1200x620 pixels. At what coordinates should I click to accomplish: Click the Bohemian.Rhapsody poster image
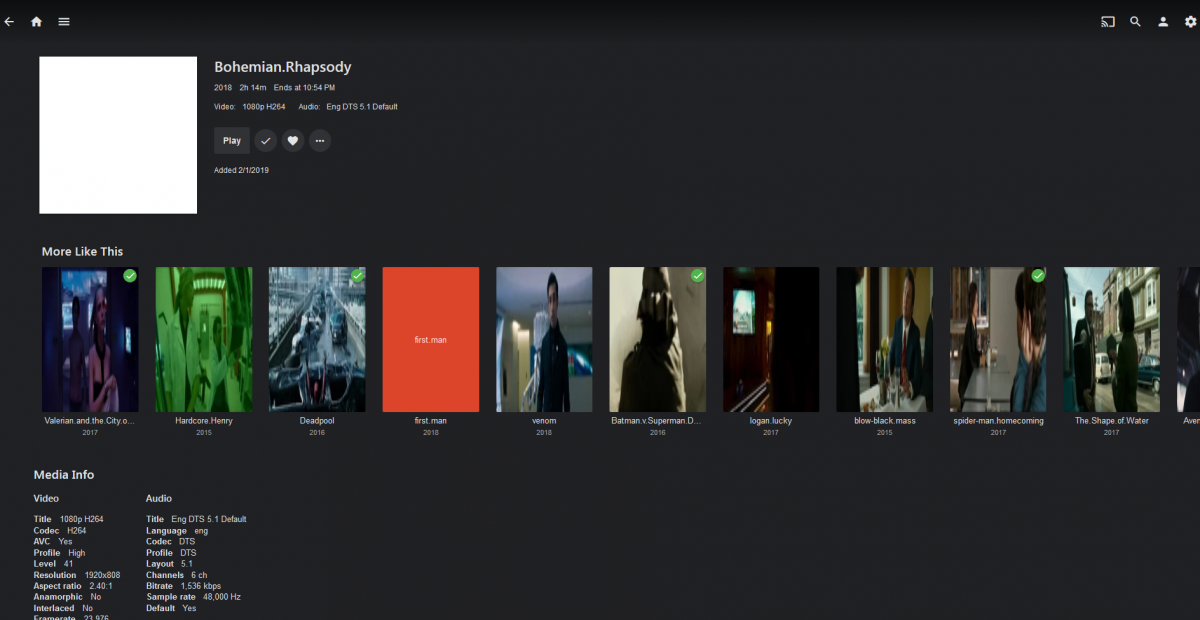[x=118, y=135]
